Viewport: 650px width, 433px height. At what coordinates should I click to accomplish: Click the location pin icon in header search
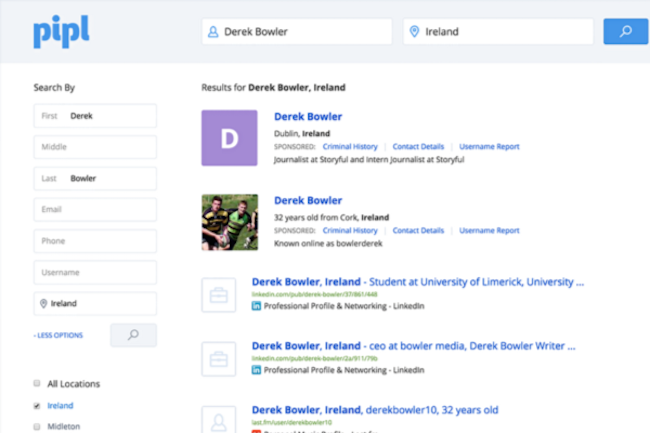[414, 31]
